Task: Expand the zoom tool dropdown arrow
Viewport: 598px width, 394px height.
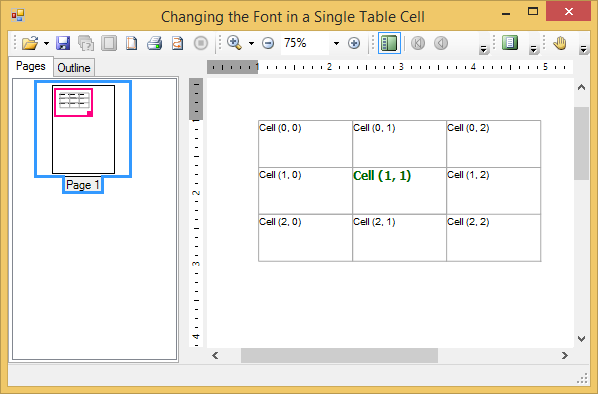Action: coord(251,43)
